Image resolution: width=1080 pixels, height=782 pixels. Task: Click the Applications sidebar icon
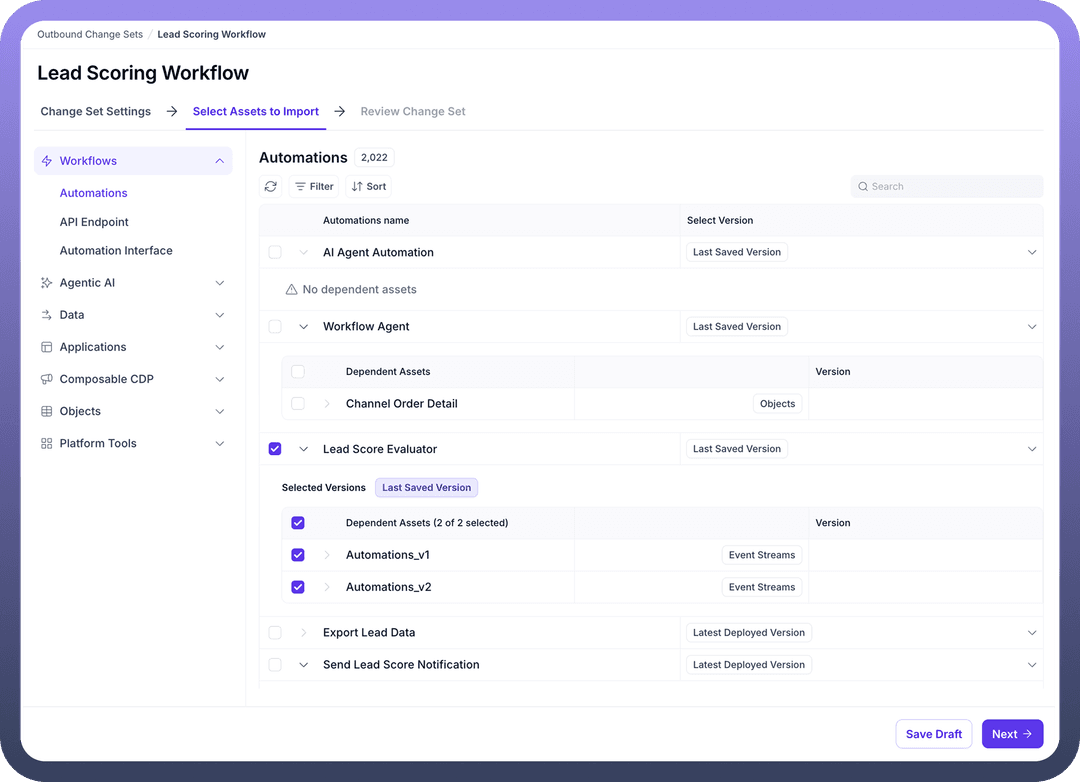[46, 347]
